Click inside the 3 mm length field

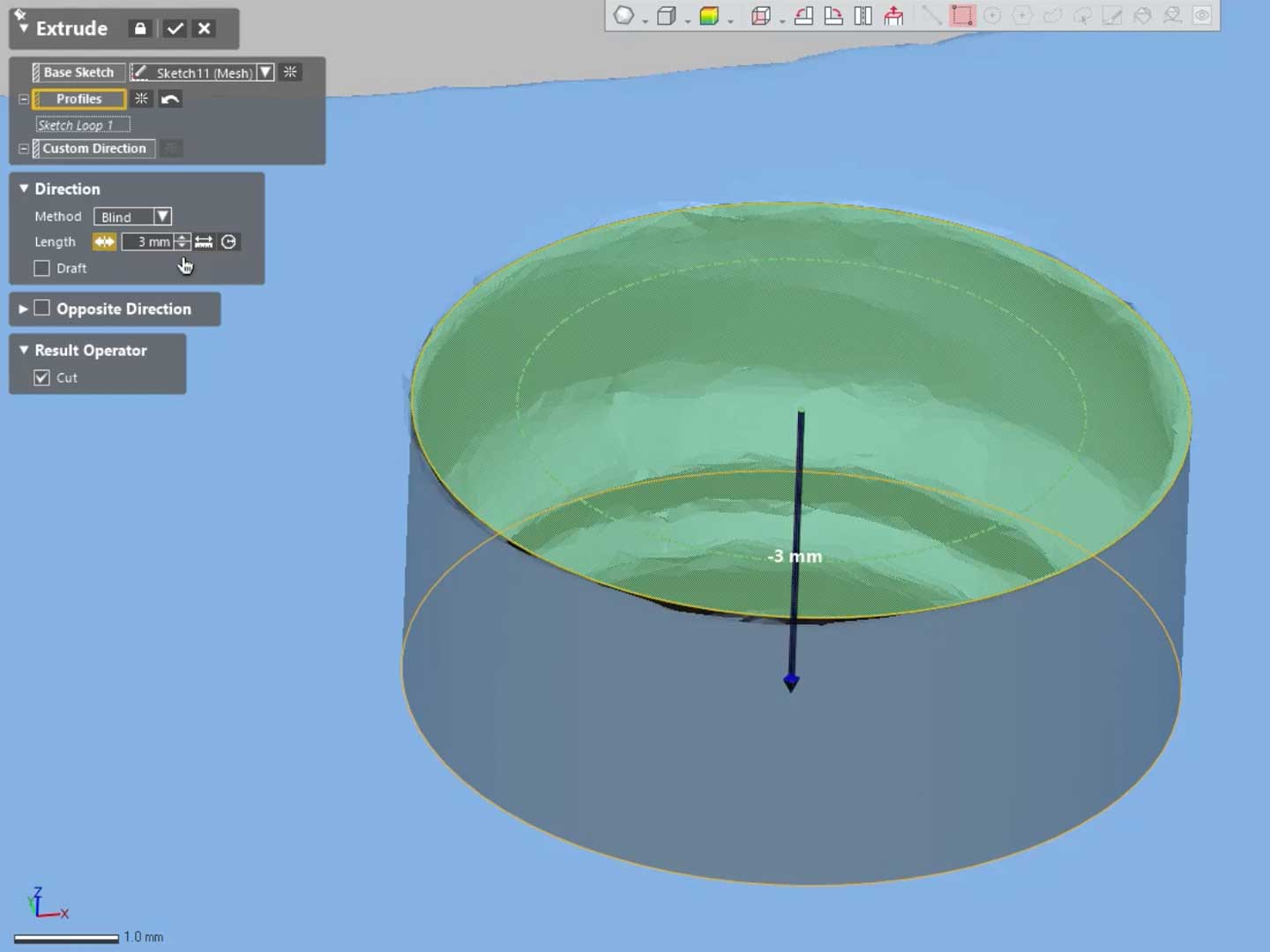click(152, 242)
